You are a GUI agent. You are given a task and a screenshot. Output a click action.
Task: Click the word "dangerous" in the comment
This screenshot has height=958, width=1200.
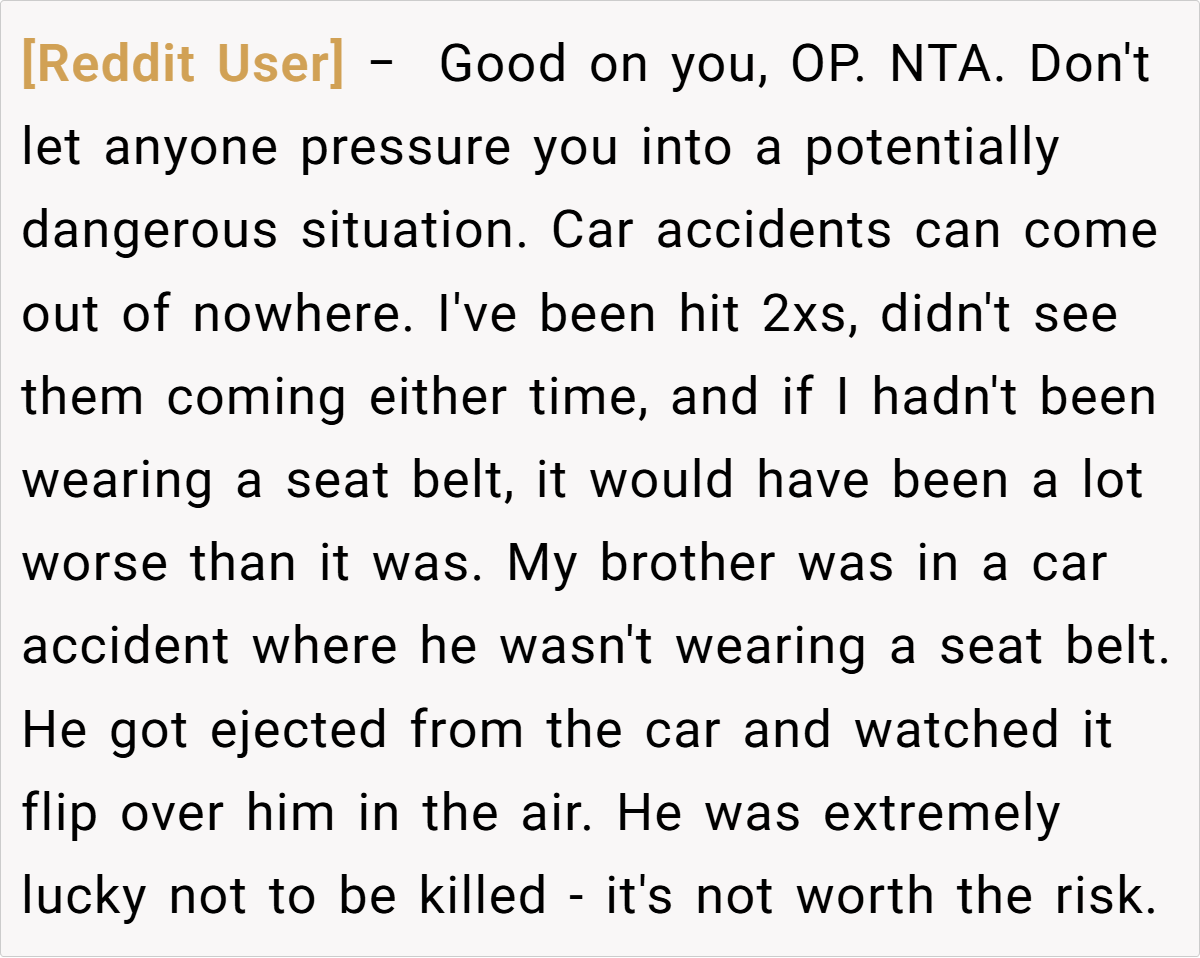[149, 232]
